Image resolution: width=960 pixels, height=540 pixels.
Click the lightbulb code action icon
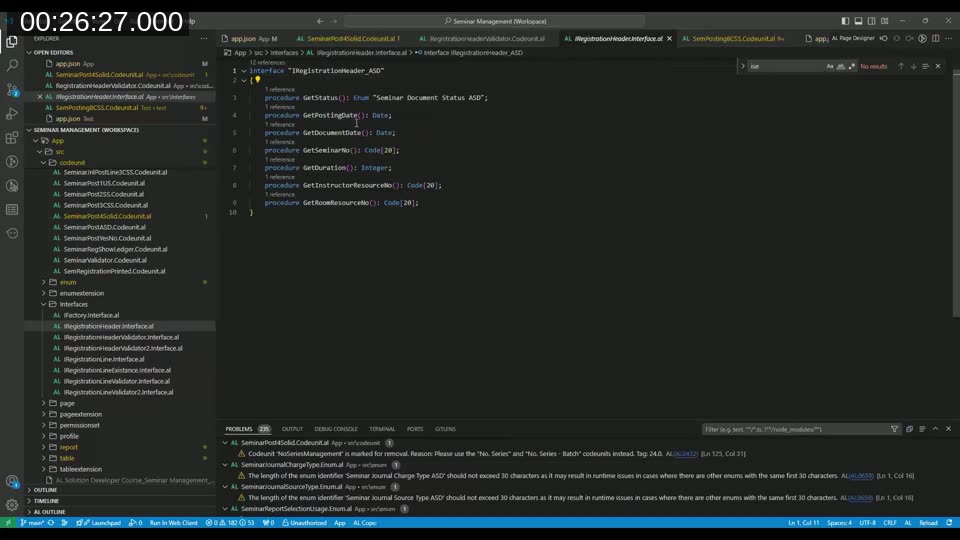(x=258, y=80)
